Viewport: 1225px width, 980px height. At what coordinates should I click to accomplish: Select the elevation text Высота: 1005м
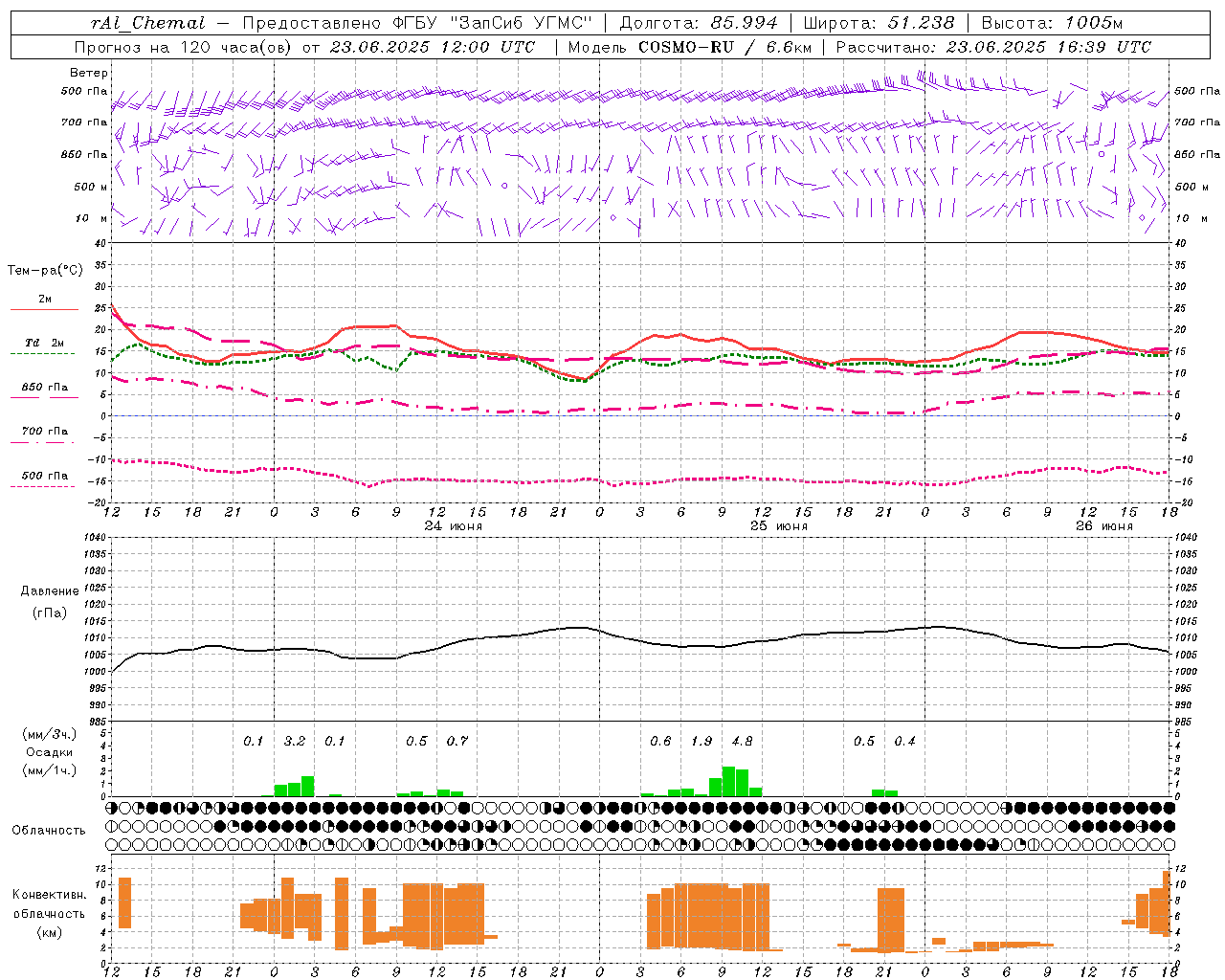(1052, 23)
